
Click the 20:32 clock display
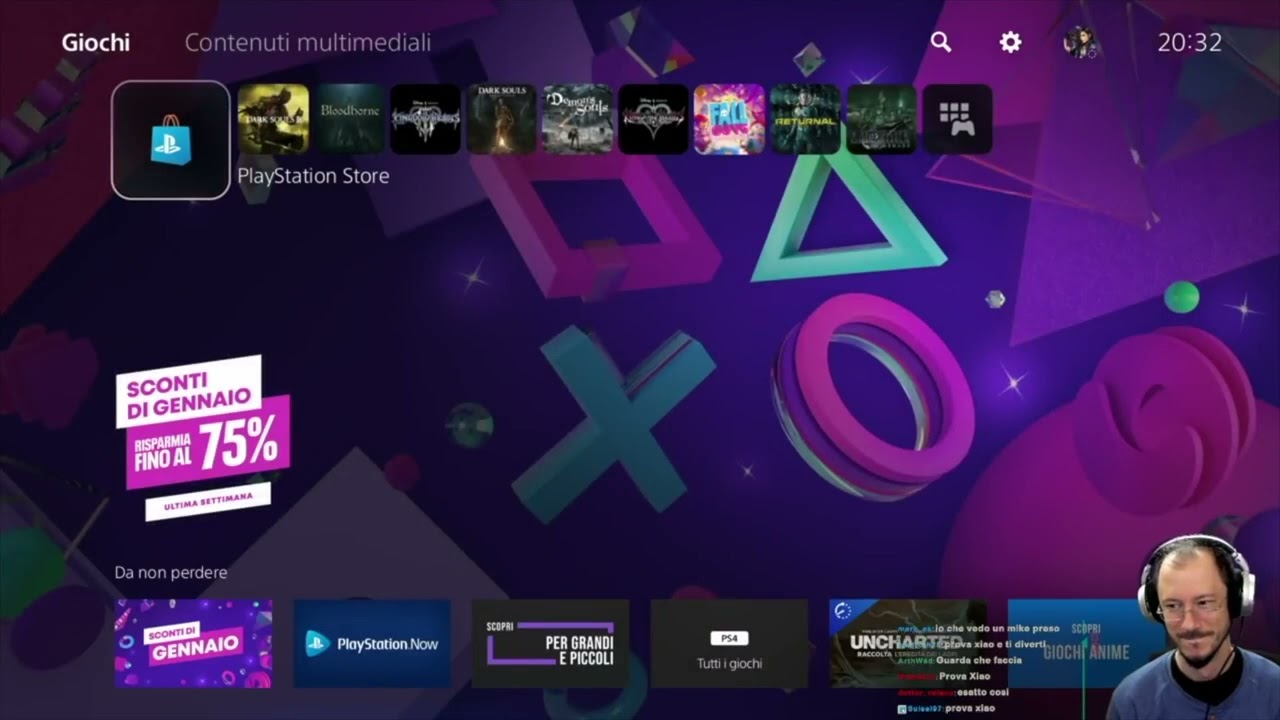1190,43
